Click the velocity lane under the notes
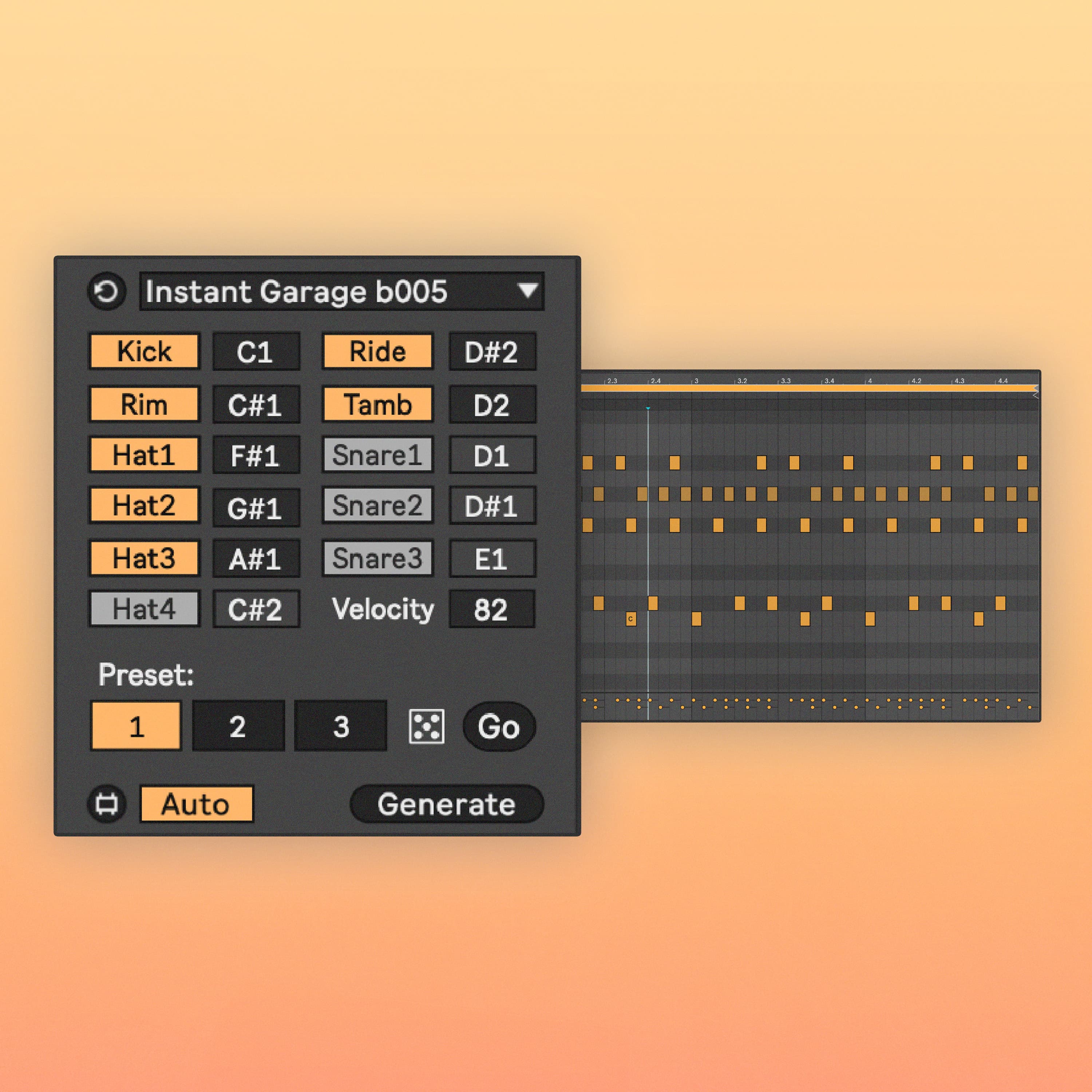 (x=810, y=706)
